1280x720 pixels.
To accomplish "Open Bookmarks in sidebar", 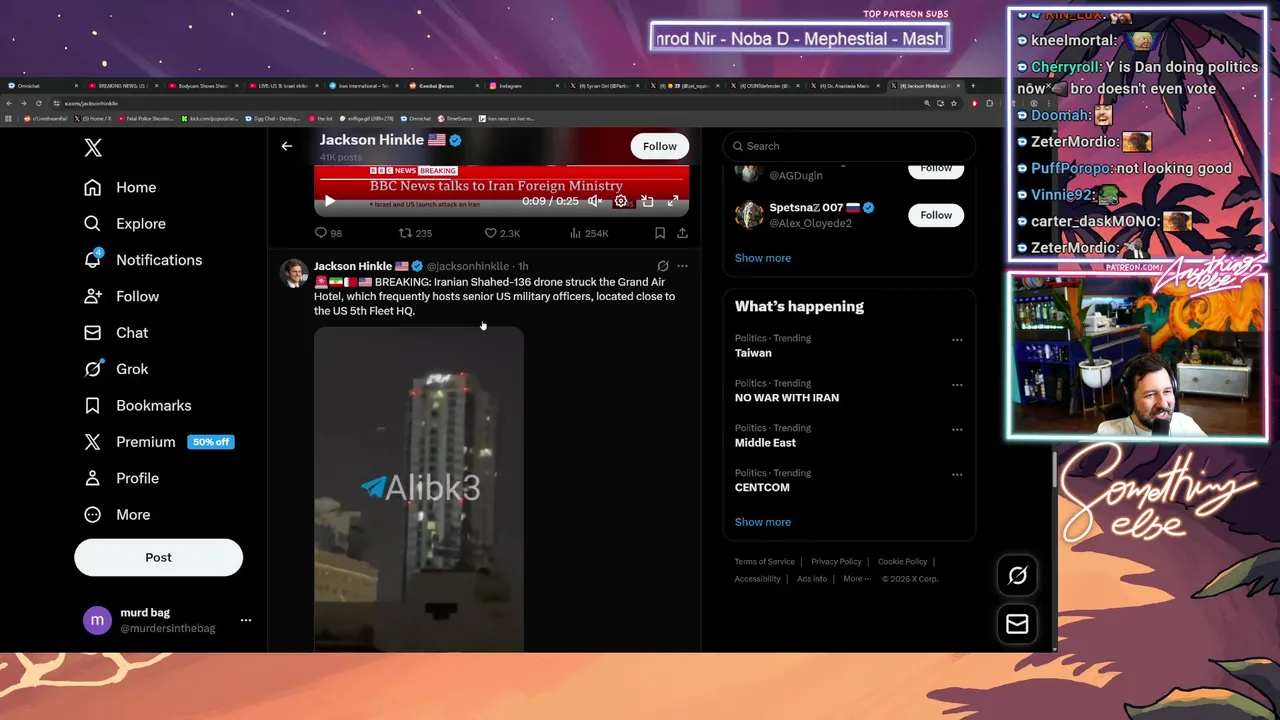I will [x=137, y=405].
